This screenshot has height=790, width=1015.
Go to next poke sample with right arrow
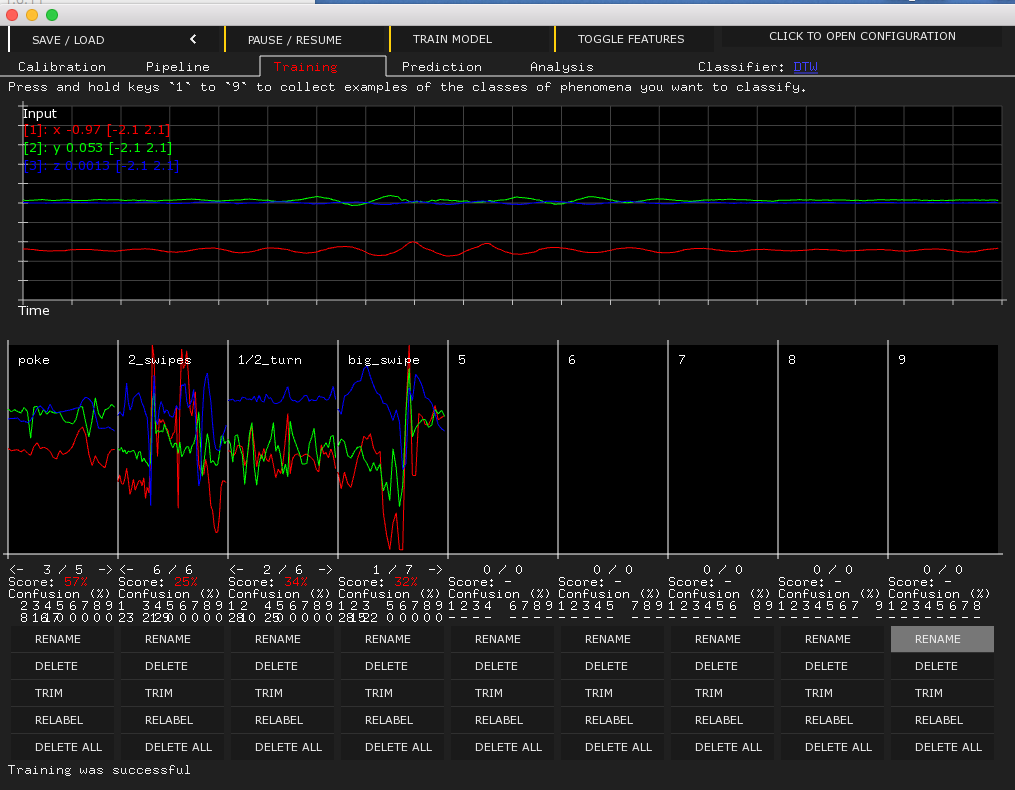click(x=105, y=569)
